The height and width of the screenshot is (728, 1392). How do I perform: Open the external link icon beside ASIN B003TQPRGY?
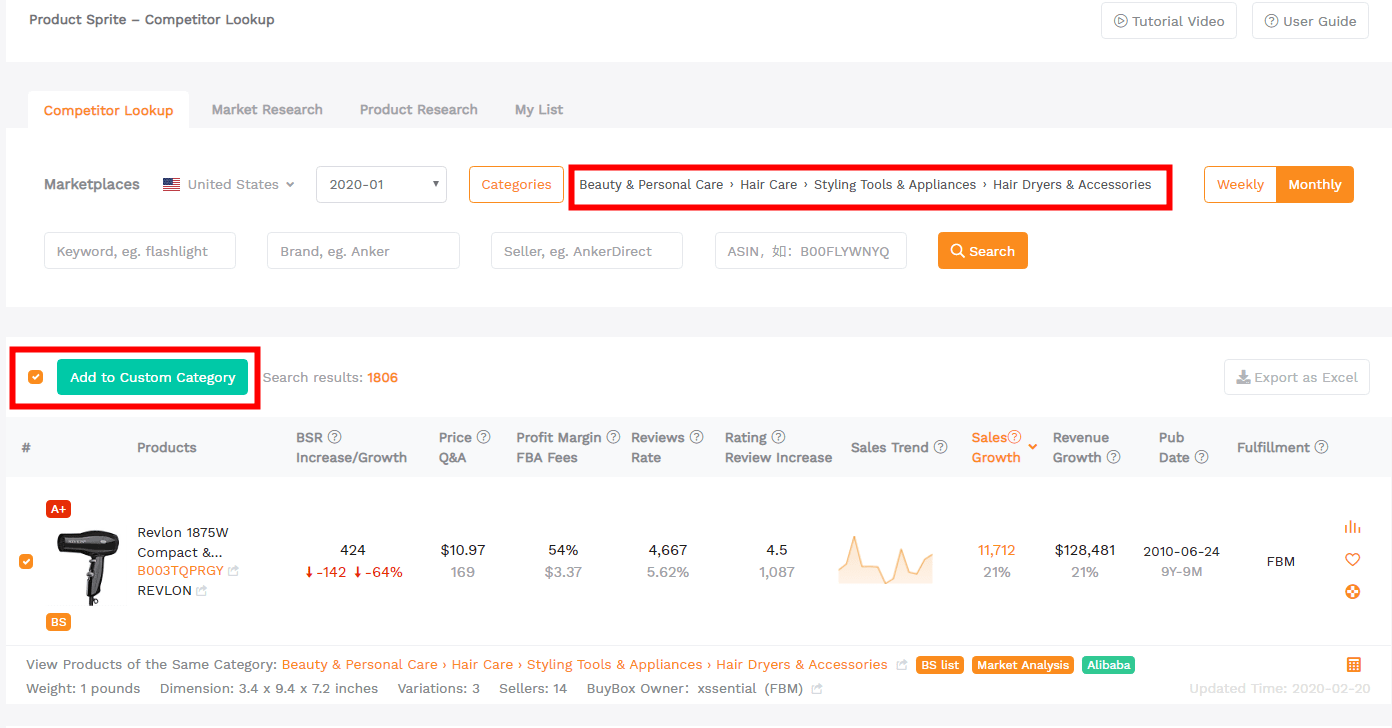[231, 570]
